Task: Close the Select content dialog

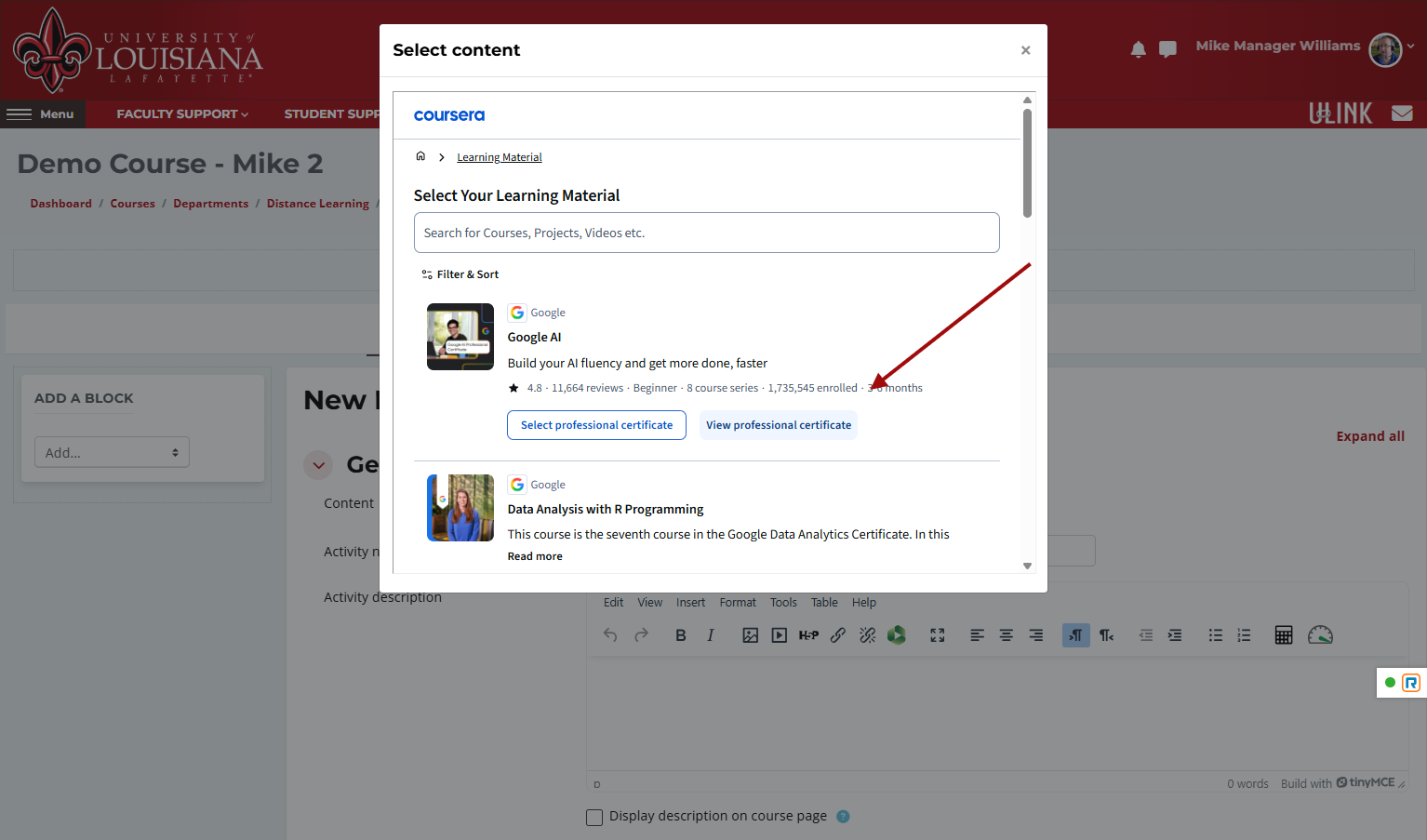Action: (1025, 50)
